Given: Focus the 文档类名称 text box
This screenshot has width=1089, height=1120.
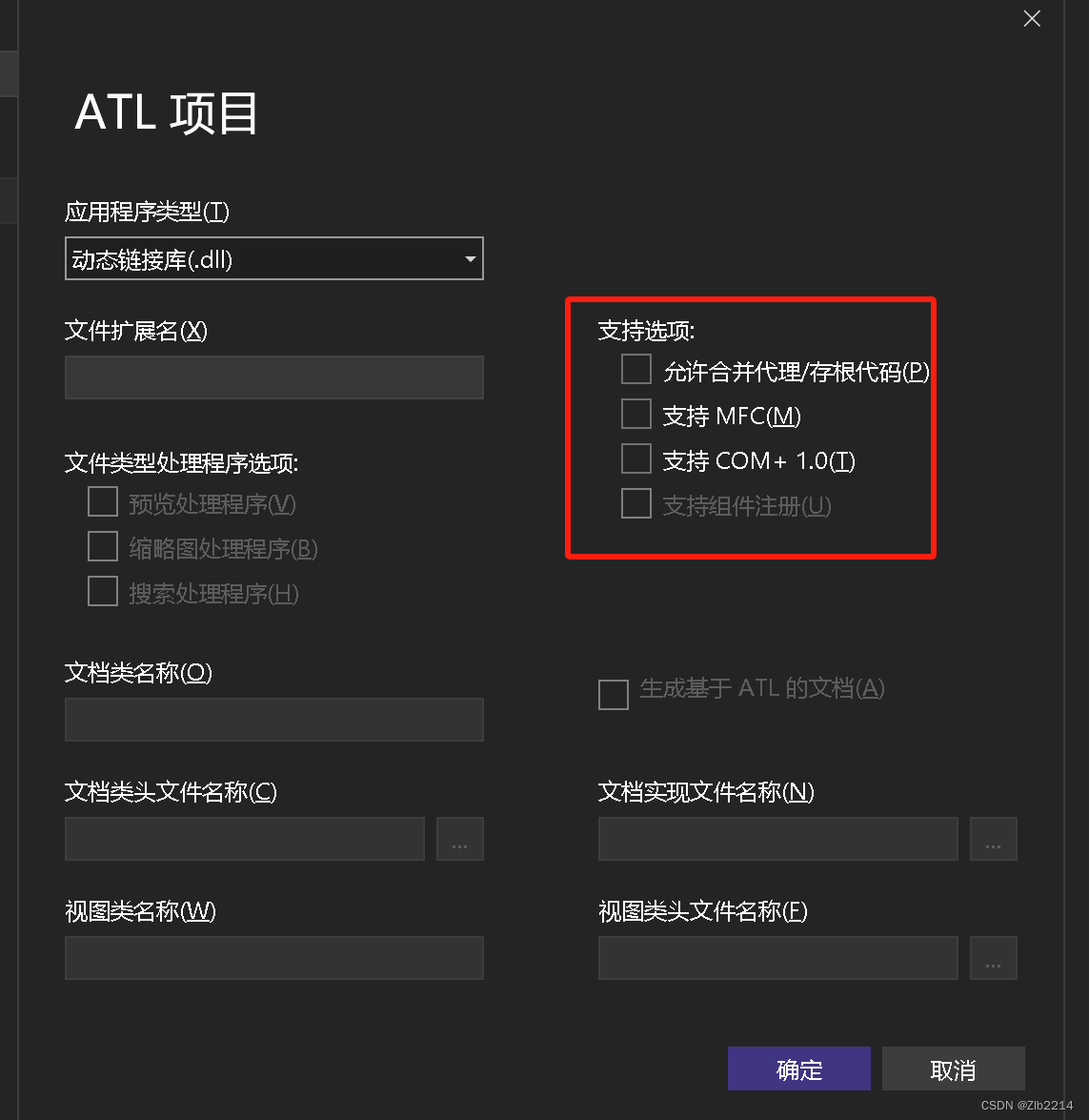Looking at the screenshot, I should 273,720.
